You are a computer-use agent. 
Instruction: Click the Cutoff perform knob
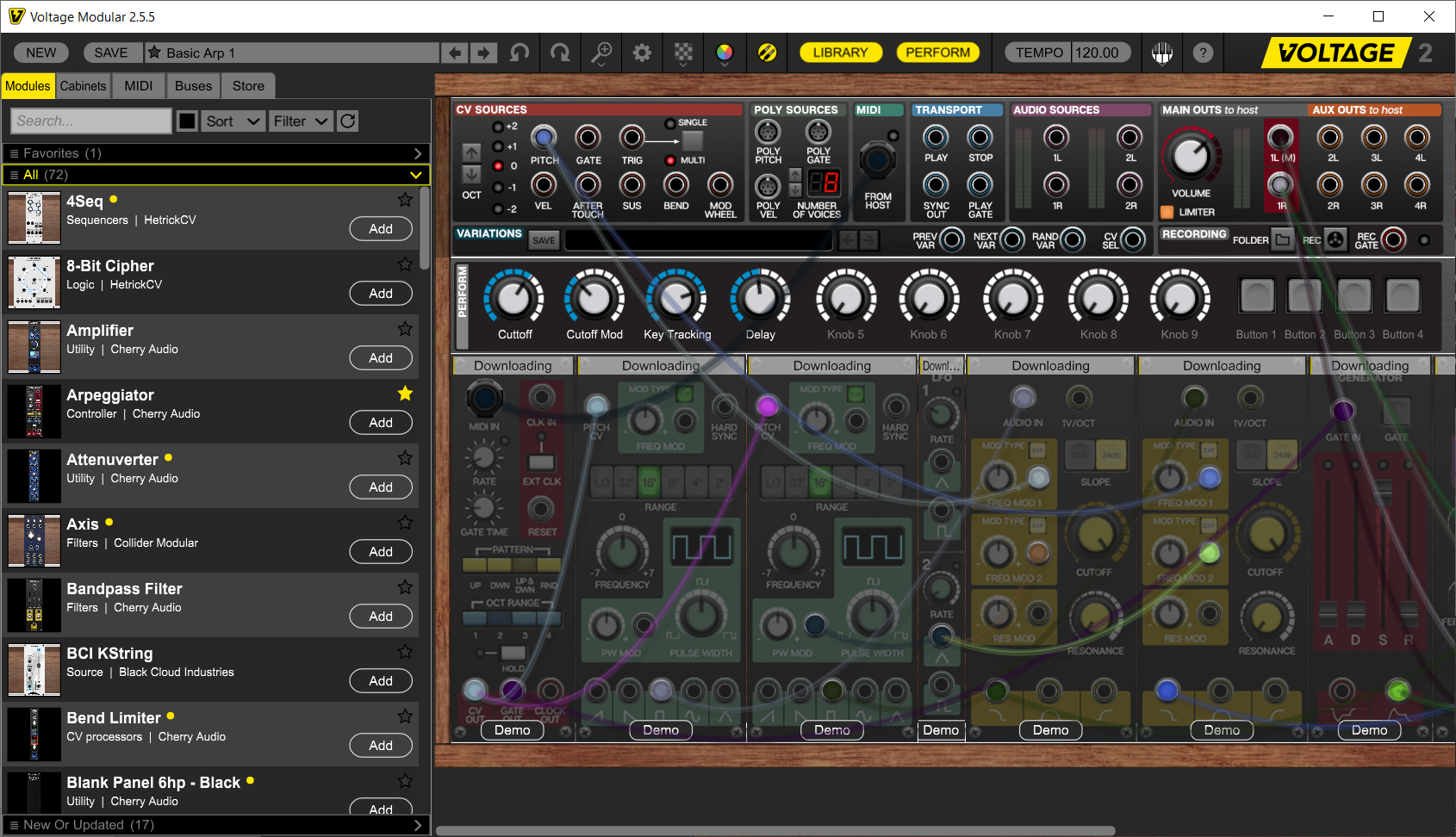coord(514,298)
